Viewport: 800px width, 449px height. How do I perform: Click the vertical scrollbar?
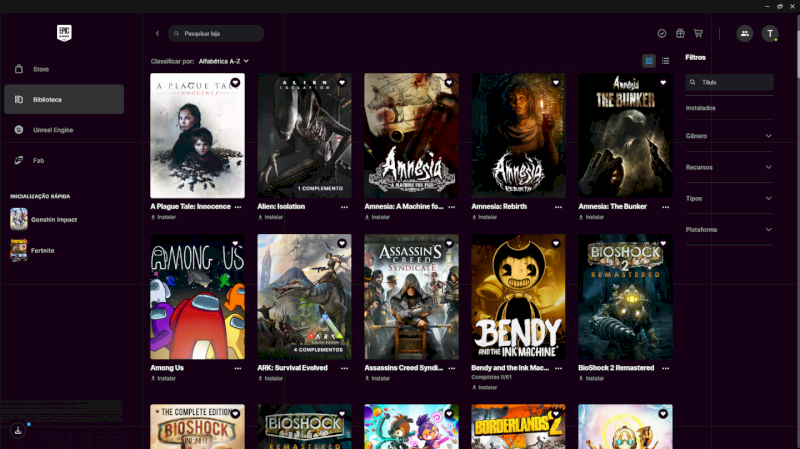pos(797,46)
